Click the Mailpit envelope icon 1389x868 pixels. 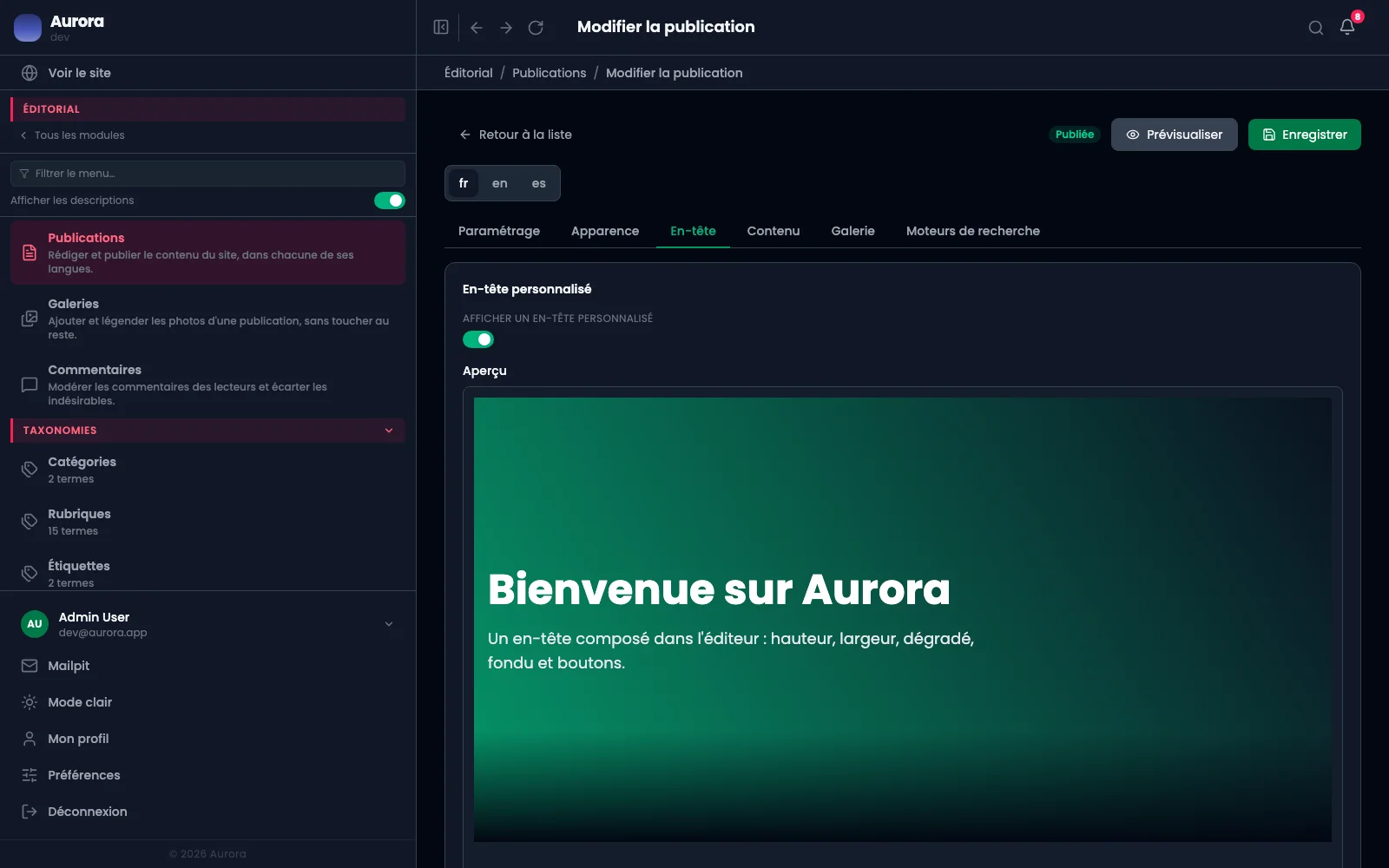[30, 666]
